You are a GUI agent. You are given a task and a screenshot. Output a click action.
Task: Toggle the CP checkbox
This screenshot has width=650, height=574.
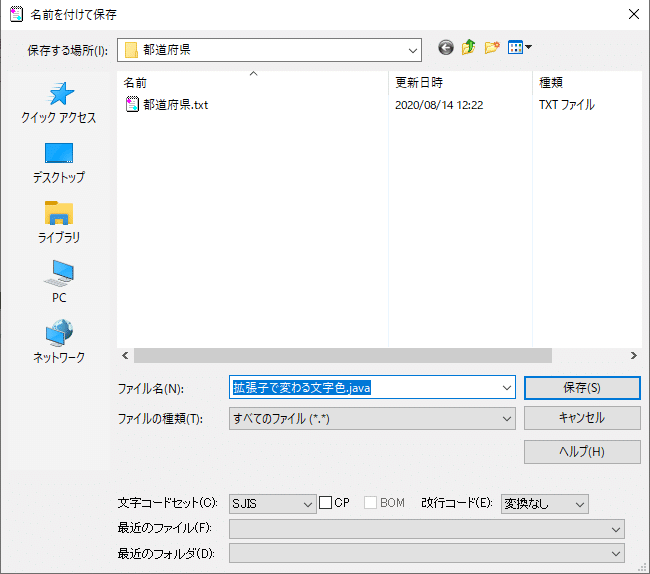[325, 503]
